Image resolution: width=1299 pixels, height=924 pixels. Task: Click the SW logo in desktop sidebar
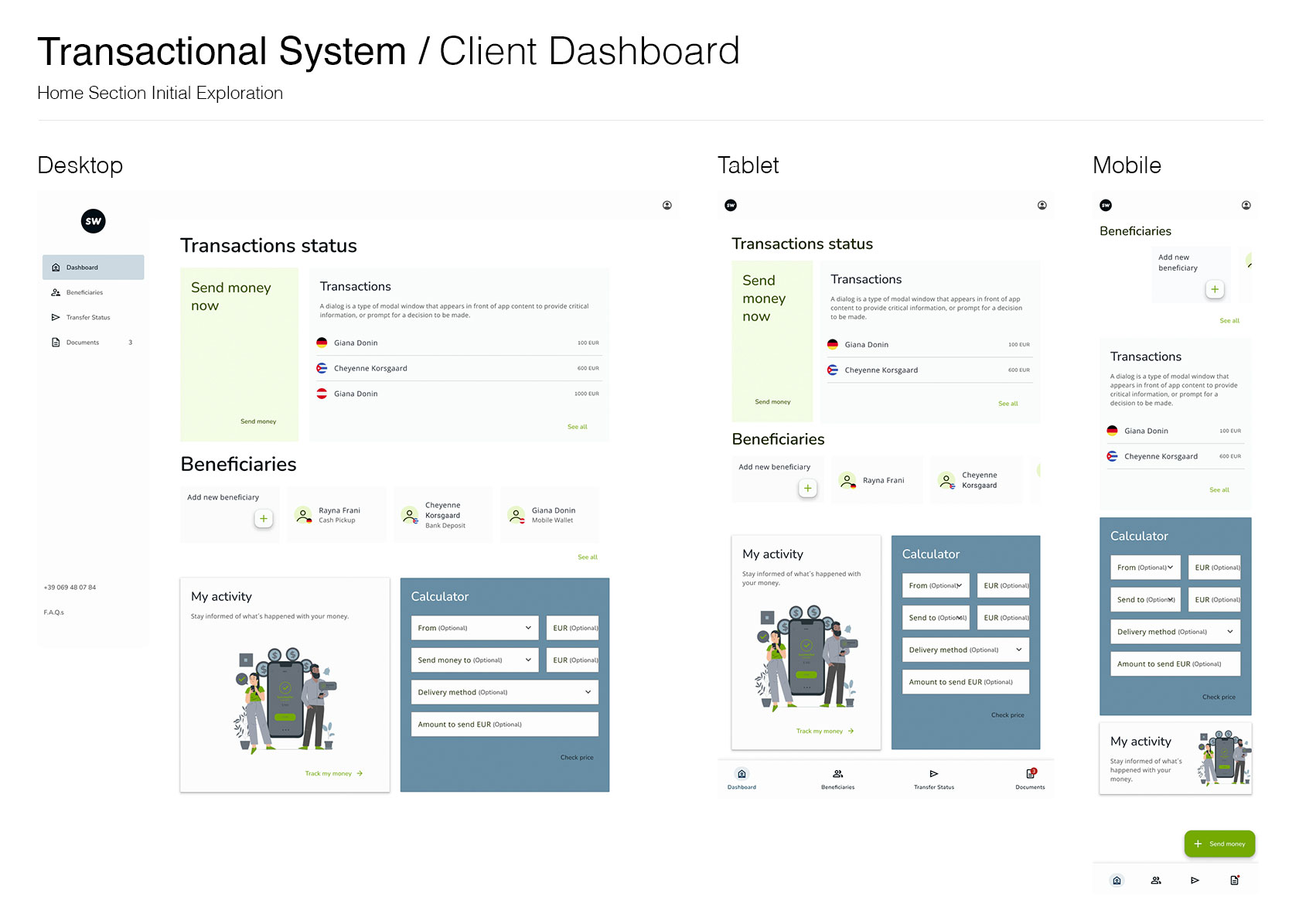(x=93, y=221)
